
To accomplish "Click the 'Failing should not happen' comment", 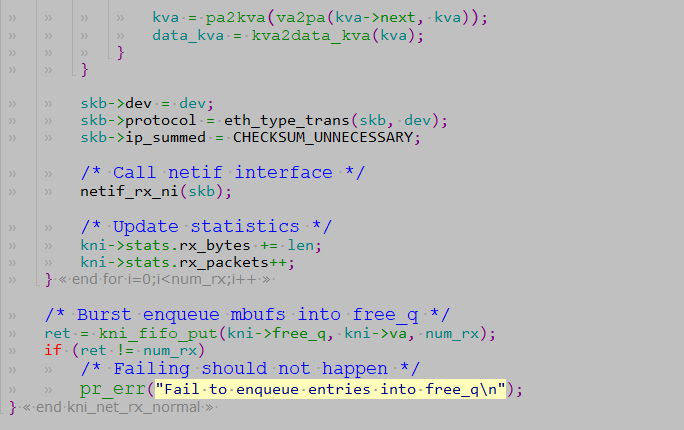I will [250, 369].
